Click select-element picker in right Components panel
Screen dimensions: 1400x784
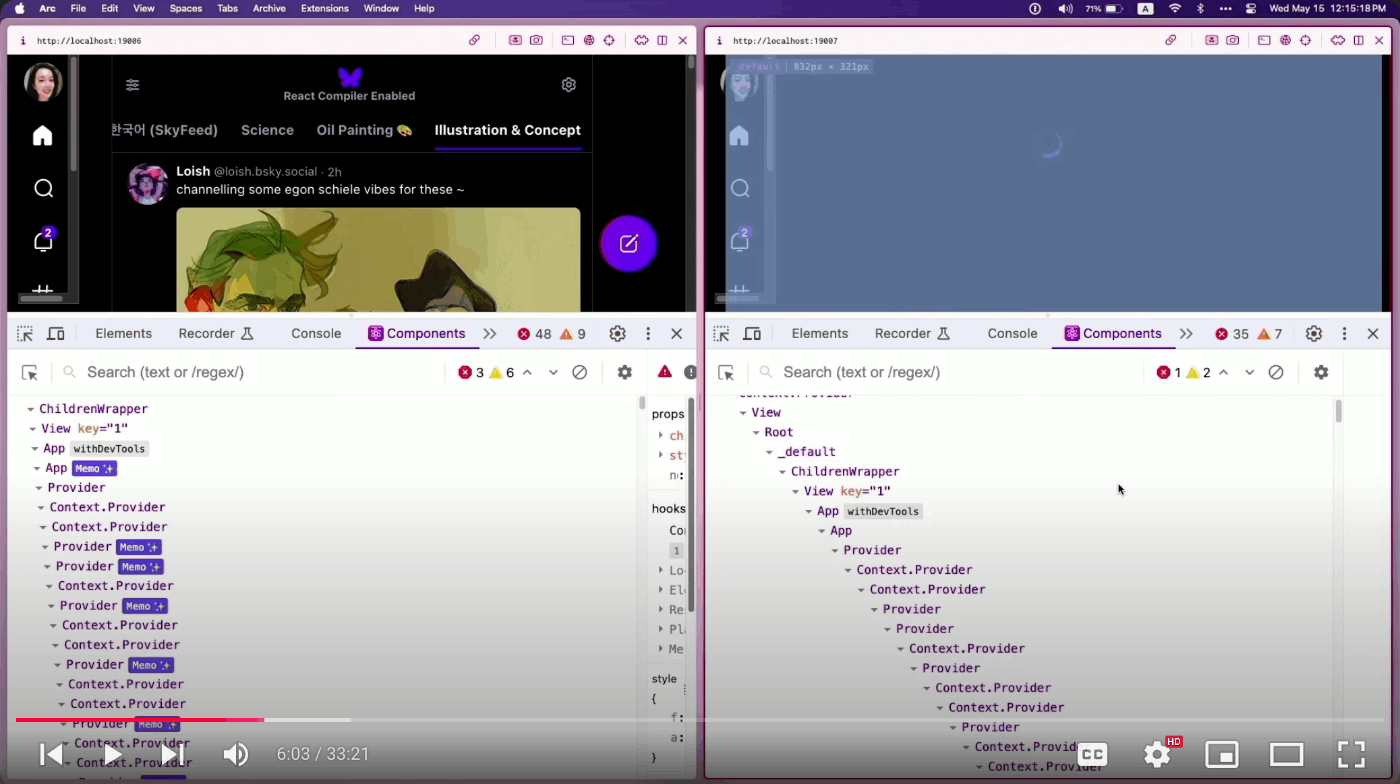coord(726,372)
